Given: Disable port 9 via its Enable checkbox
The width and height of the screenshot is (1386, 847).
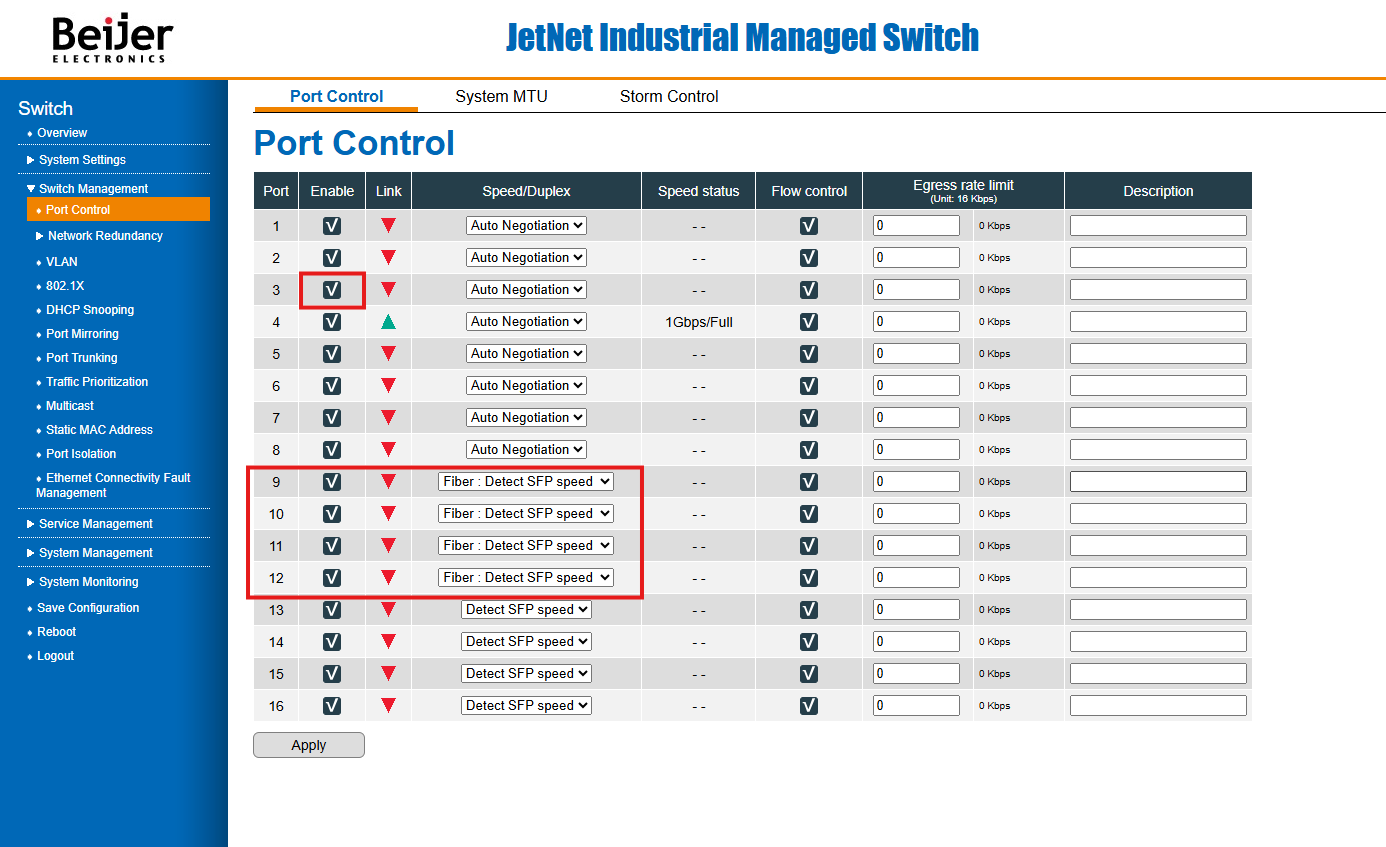Looking at the screenshot, I should click(332, 482).
